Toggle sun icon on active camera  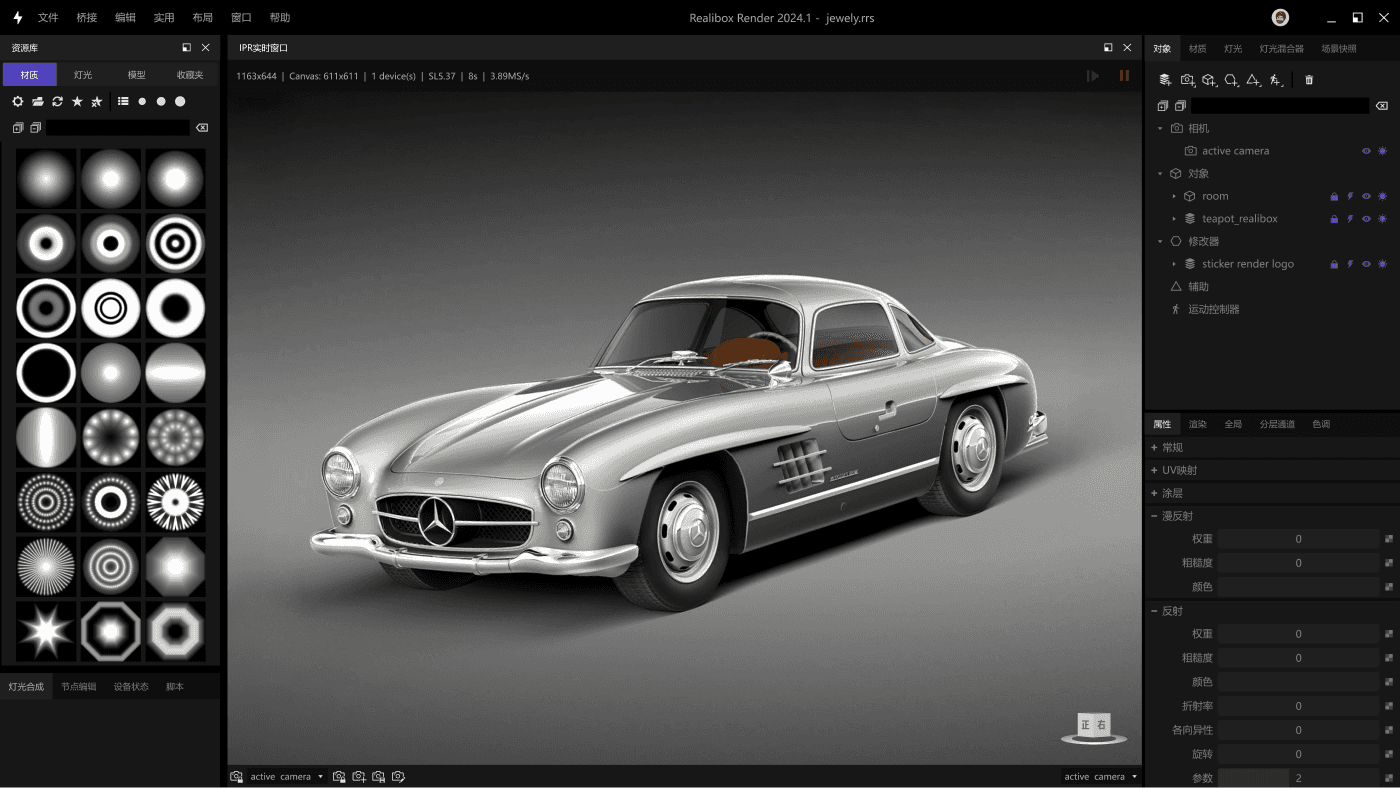(1382, 151)
